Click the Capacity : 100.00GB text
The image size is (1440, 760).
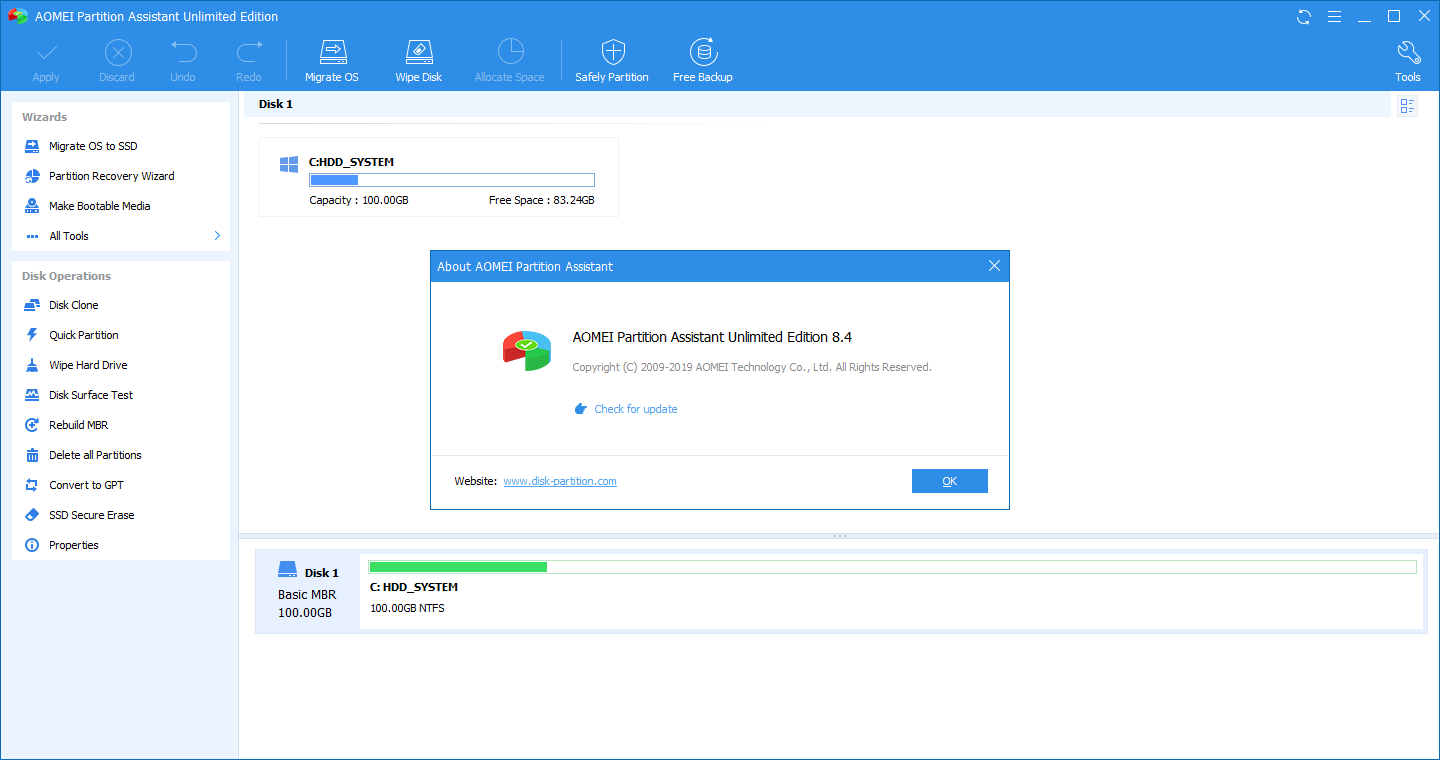359,200
